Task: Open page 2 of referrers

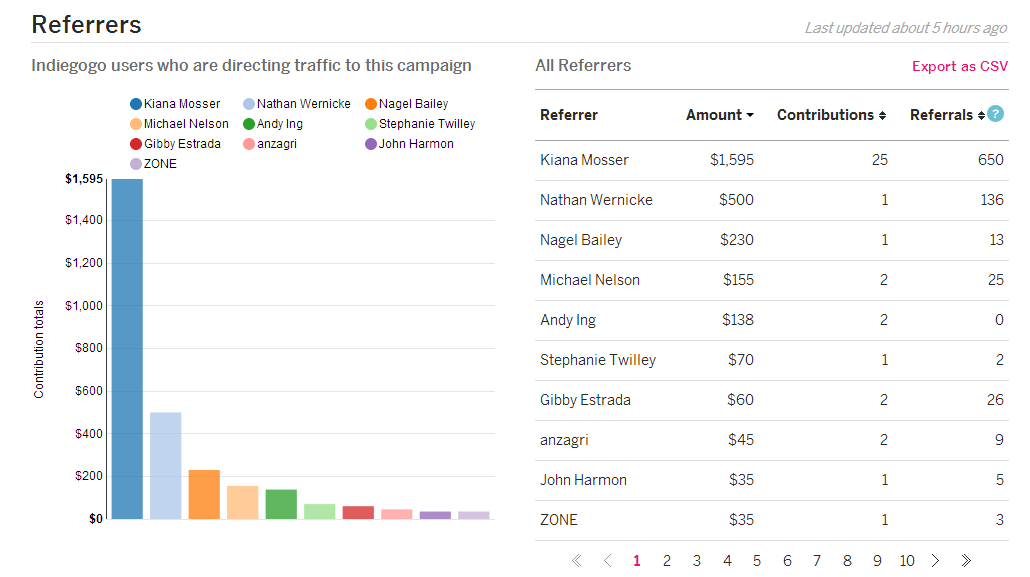Action: [x=667, y=561]
